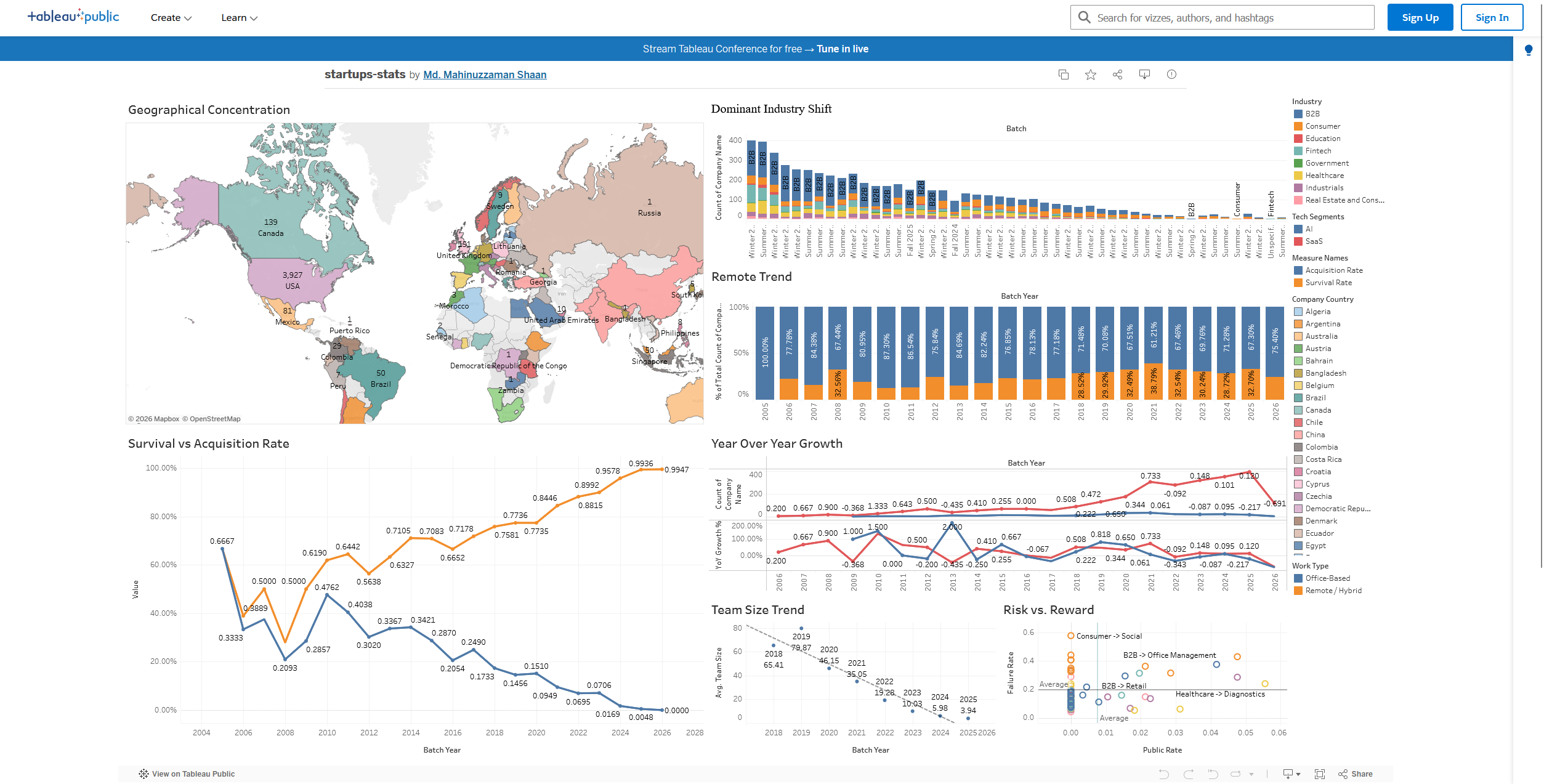
Task: Click Share button in bottom toolbar
Action: click(1356, 774)
